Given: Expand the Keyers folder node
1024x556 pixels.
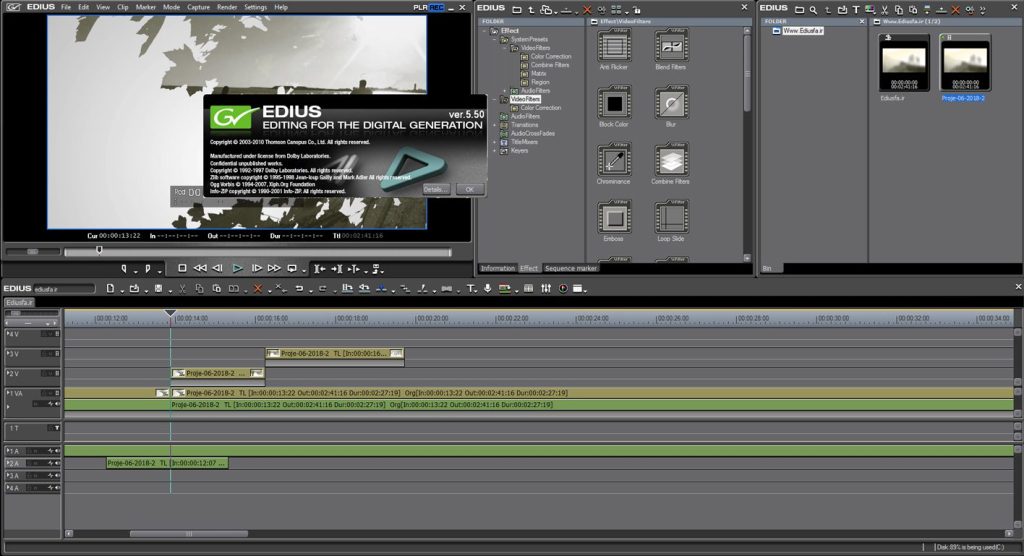Looking at the screenshot, I should pos(494,150).
